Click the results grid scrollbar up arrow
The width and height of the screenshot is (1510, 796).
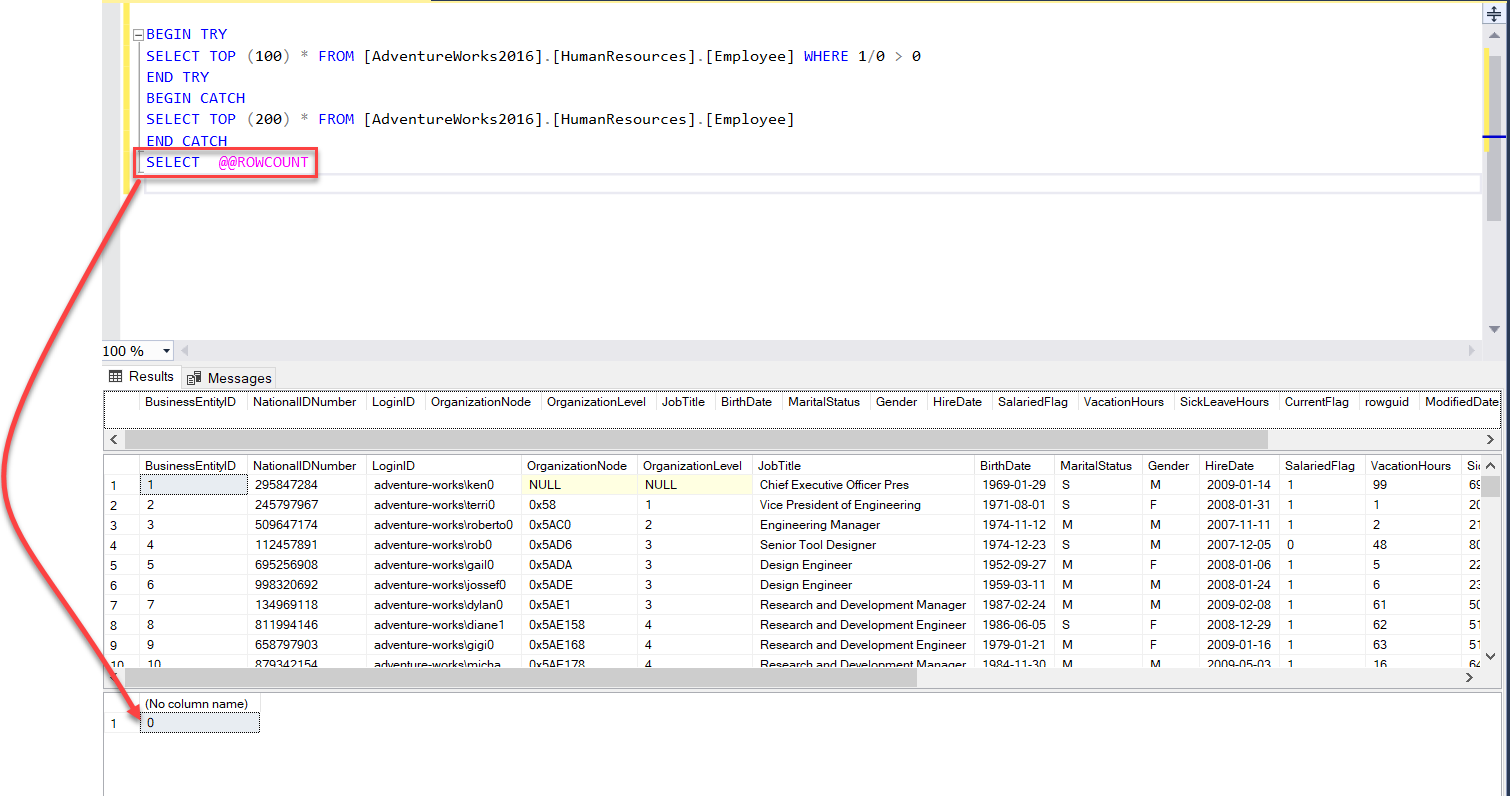1489,463
